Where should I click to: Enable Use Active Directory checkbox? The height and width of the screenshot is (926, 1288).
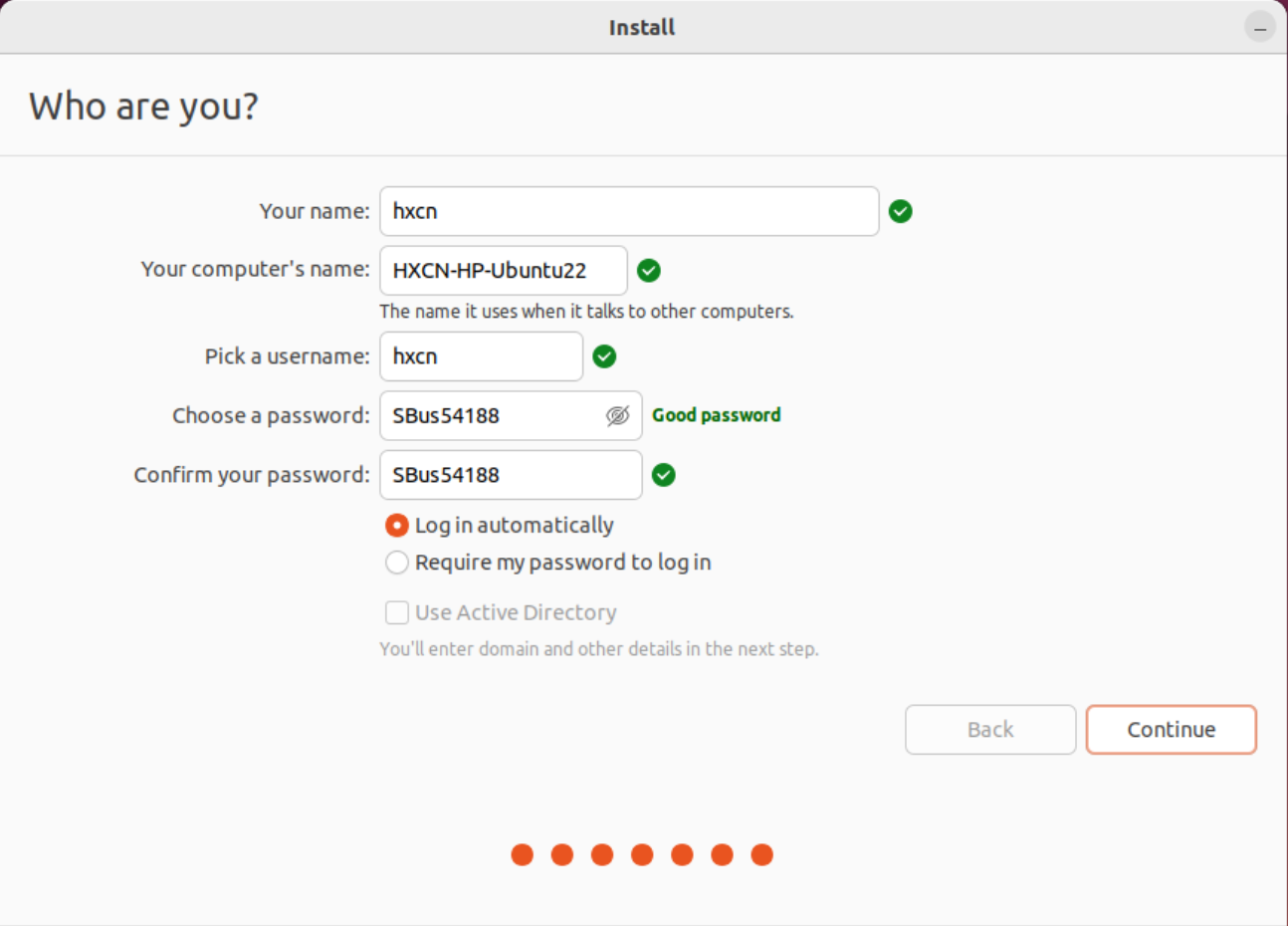tap(397, 612)
